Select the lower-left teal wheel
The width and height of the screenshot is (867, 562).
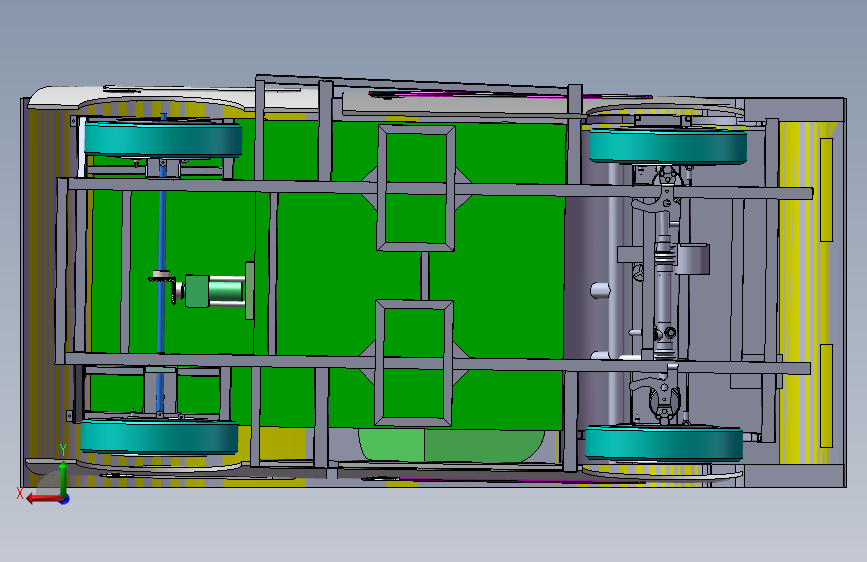click(x=159, y=437)
